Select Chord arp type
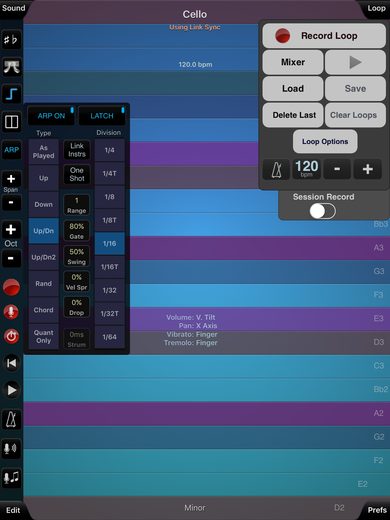The width and height of the screenshot is (390, 520). (44, 310)
